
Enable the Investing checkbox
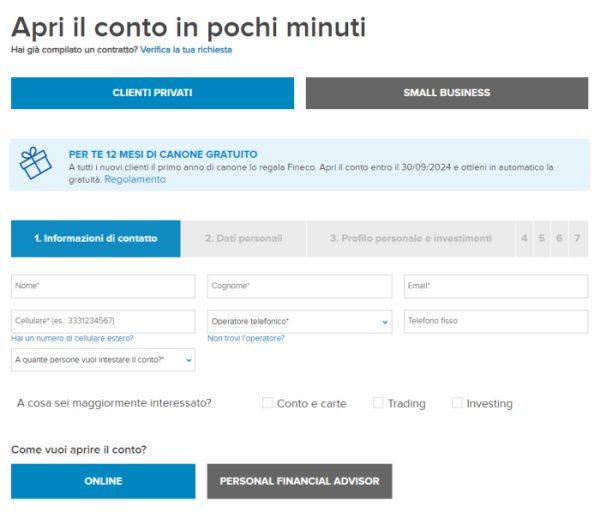click(x=457, y=403)
